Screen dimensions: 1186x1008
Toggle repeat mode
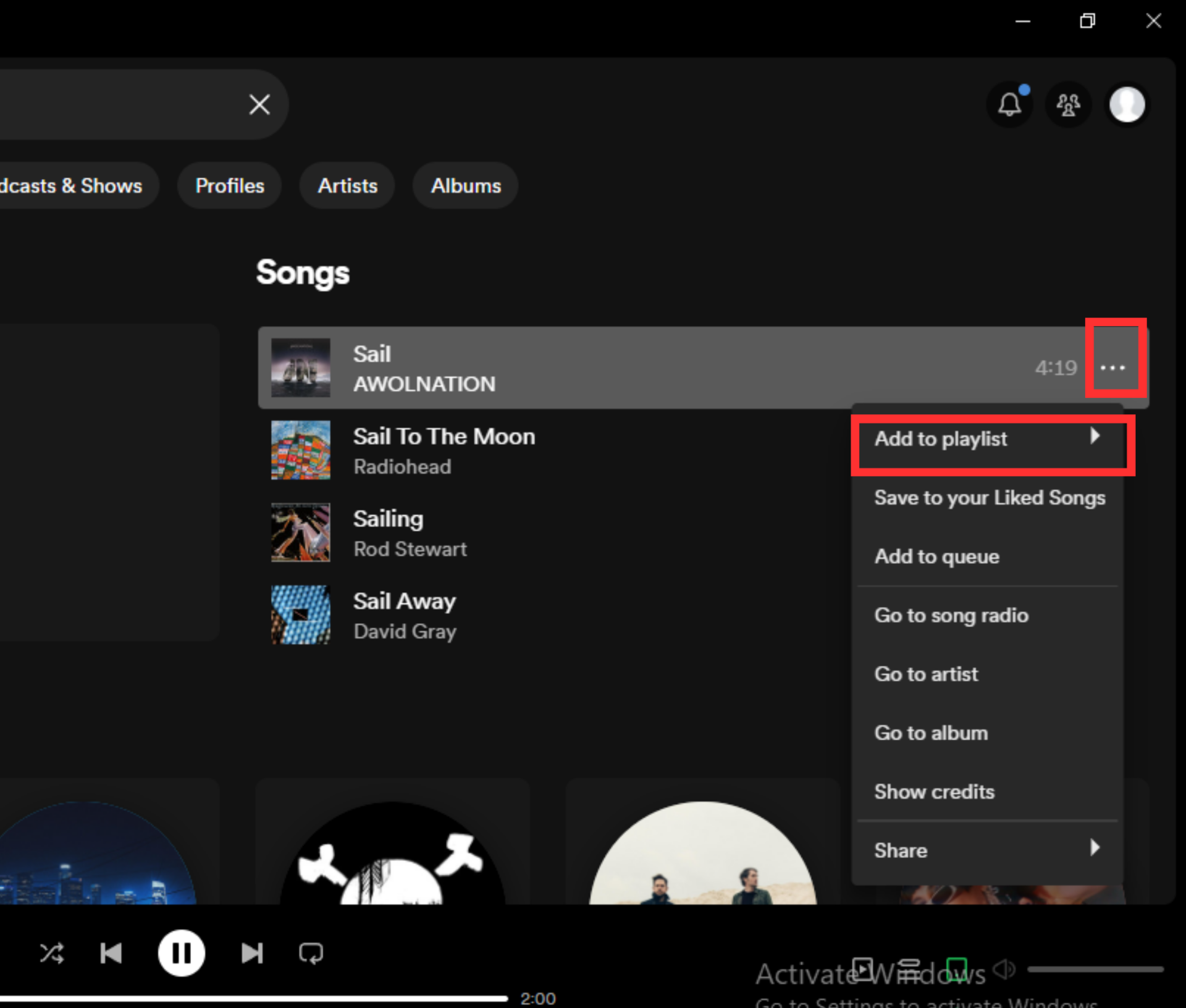pos(311,953)
